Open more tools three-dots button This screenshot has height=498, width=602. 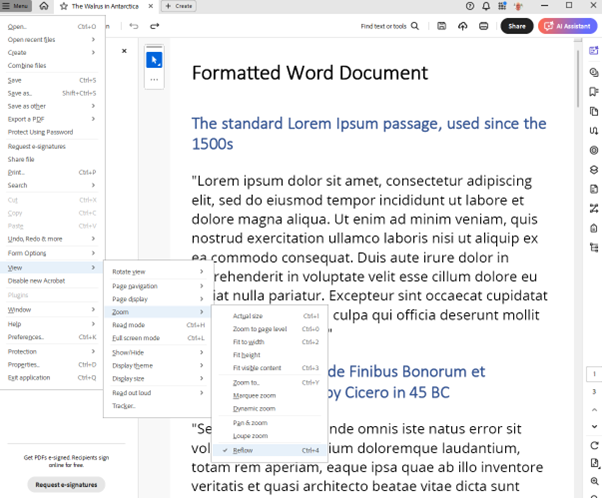154,80
